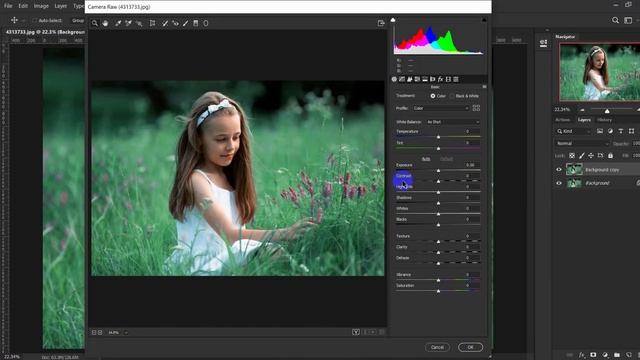640x360 pixels.
Task: Open the Split Toning panel tab icon
Action: point(425,79)
